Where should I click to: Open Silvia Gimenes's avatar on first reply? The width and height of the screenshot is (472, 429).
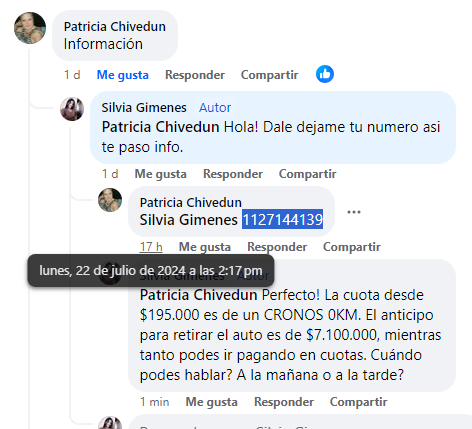pyautogui.click(x=72, y=109)
